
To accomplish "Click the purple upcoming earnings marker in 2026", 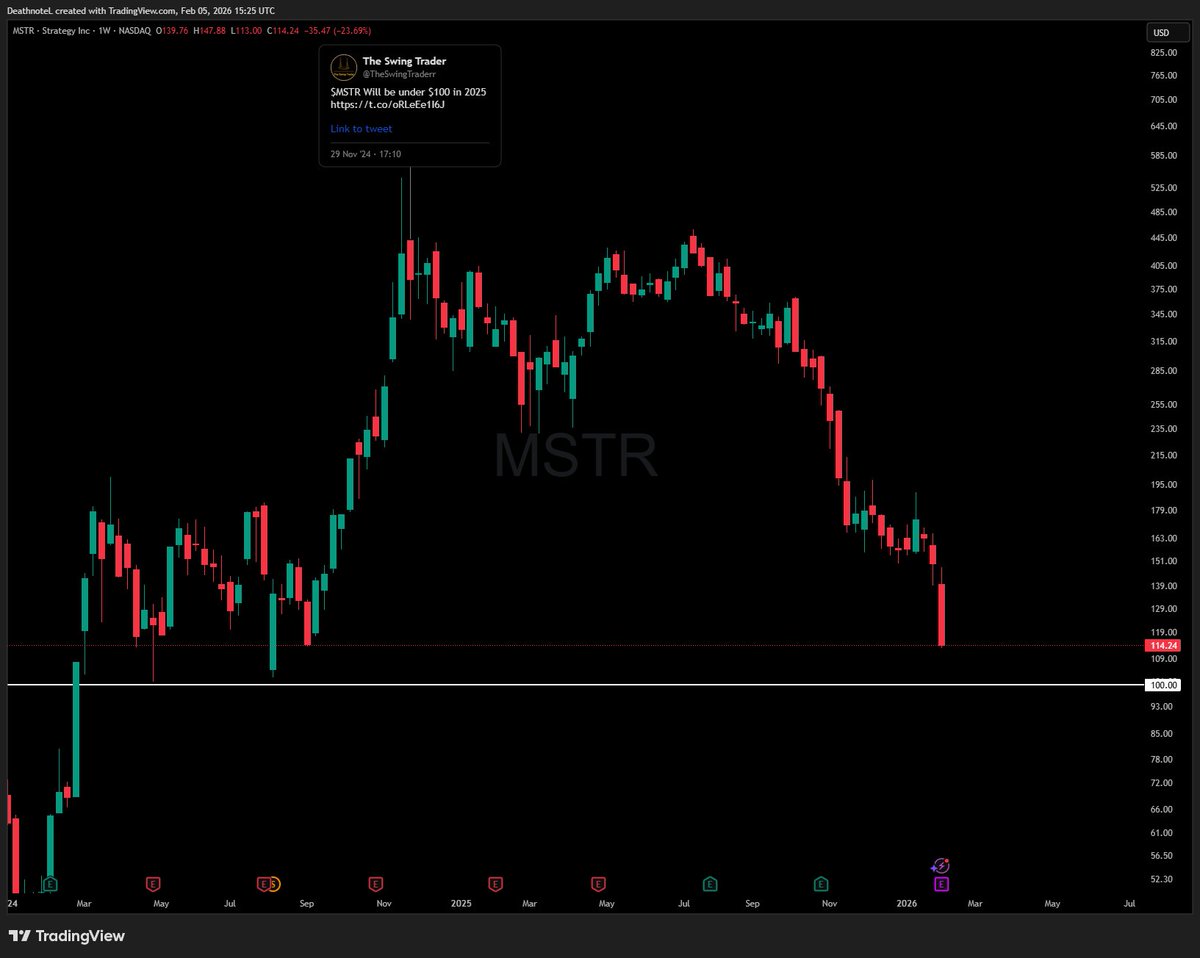I will 941,884.
